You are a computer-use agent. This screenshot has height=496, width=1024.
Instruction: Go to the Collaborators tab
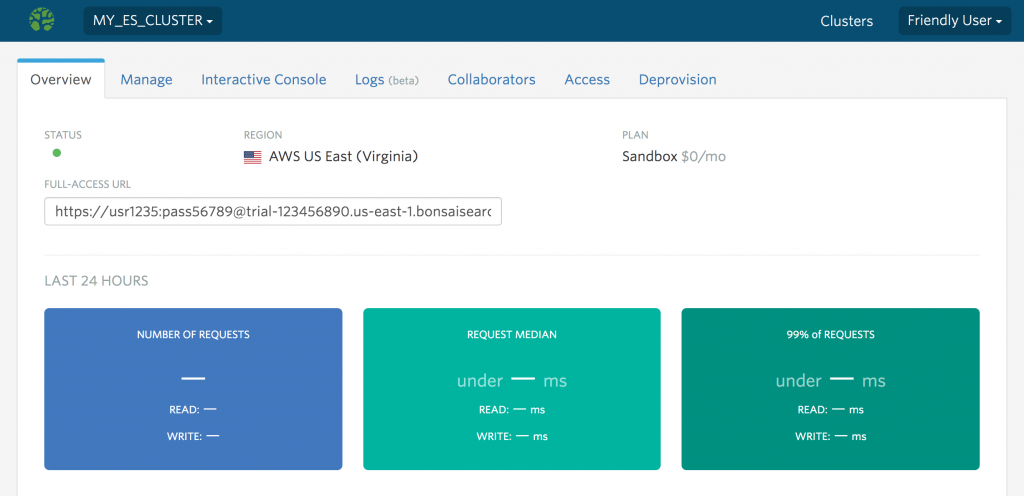[x=491, y=80]
